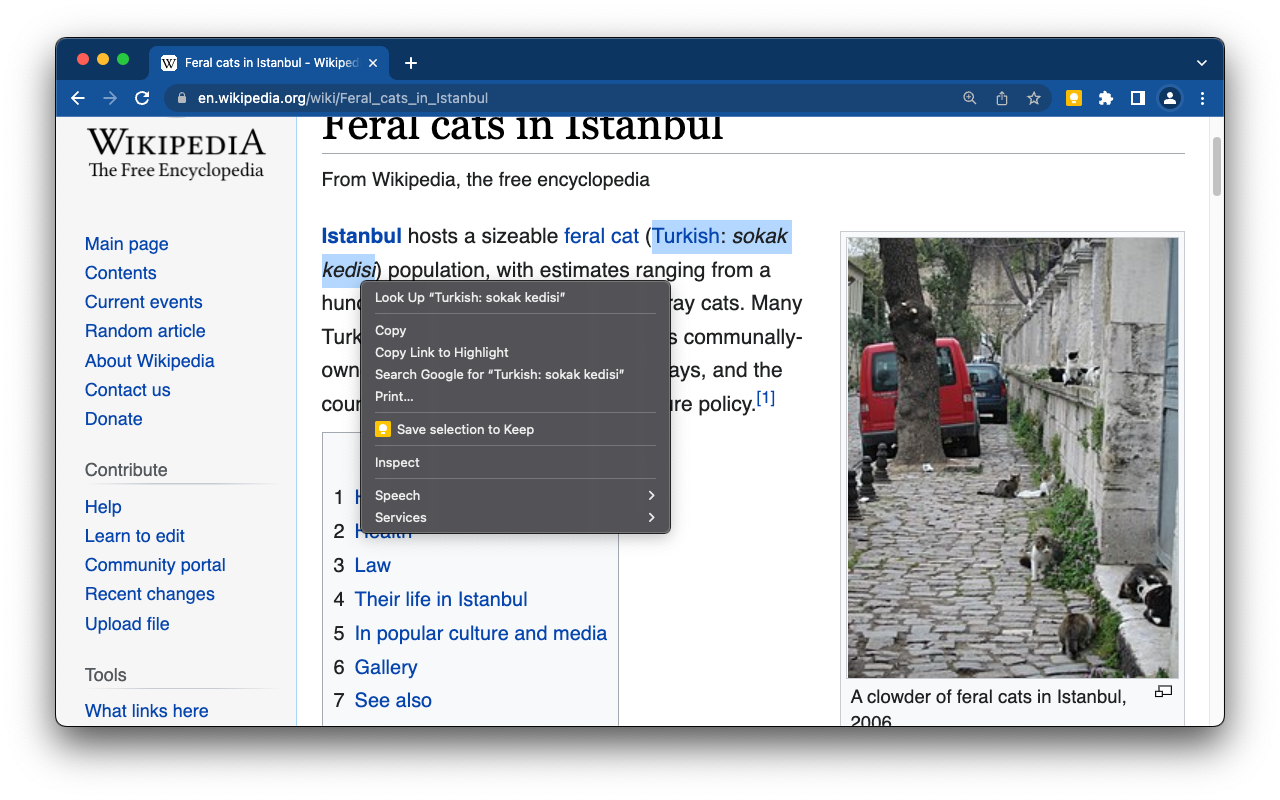Image resolution: width=1280 pixels, height=800 pixels.
Task: Open the Extensions puzzle-piece icon
Action: pyautogui.click(x=1105, y=98)
